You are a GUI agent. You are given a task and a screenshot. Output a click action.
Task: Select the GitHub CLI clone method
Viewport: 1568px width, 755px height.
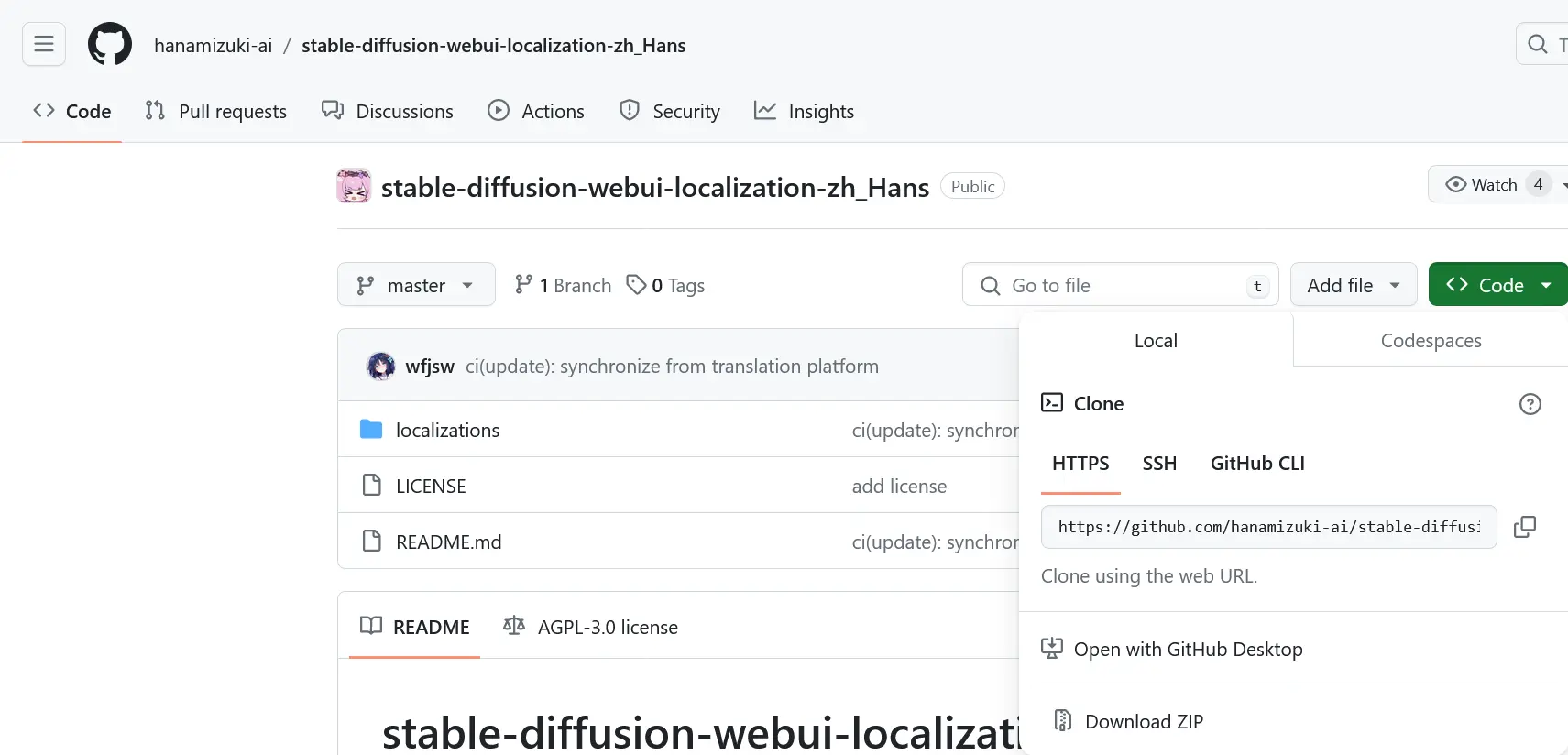[x=1257, y=464]
